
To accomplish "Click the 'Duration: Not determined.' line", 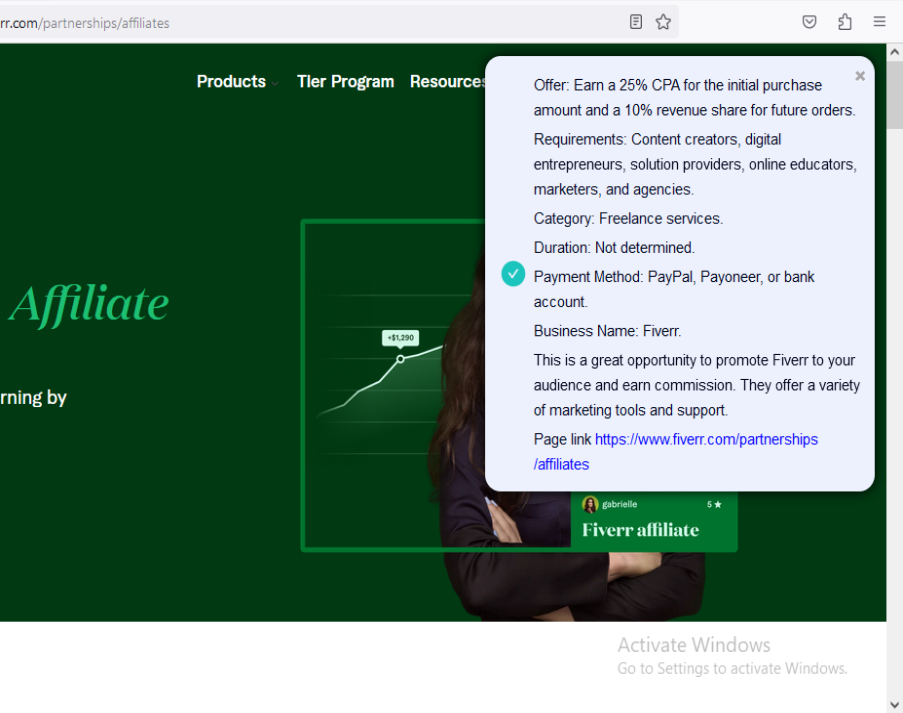I will click(x=614, y=248).
